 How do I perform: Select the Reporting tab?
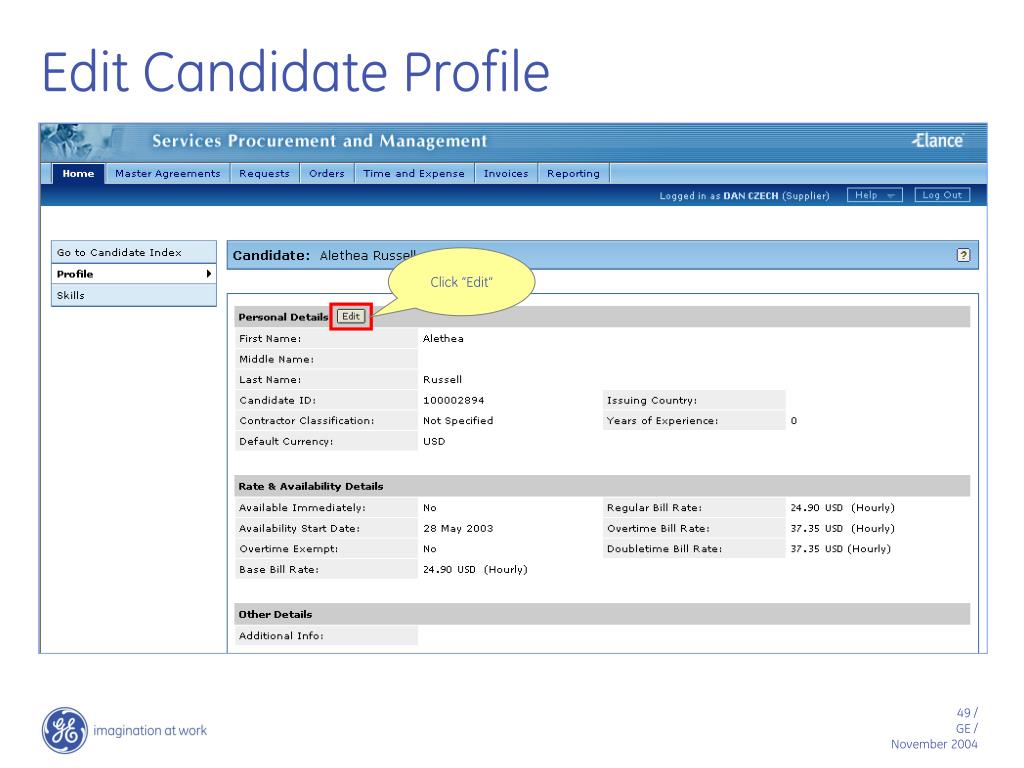click(x=573, y=172)
